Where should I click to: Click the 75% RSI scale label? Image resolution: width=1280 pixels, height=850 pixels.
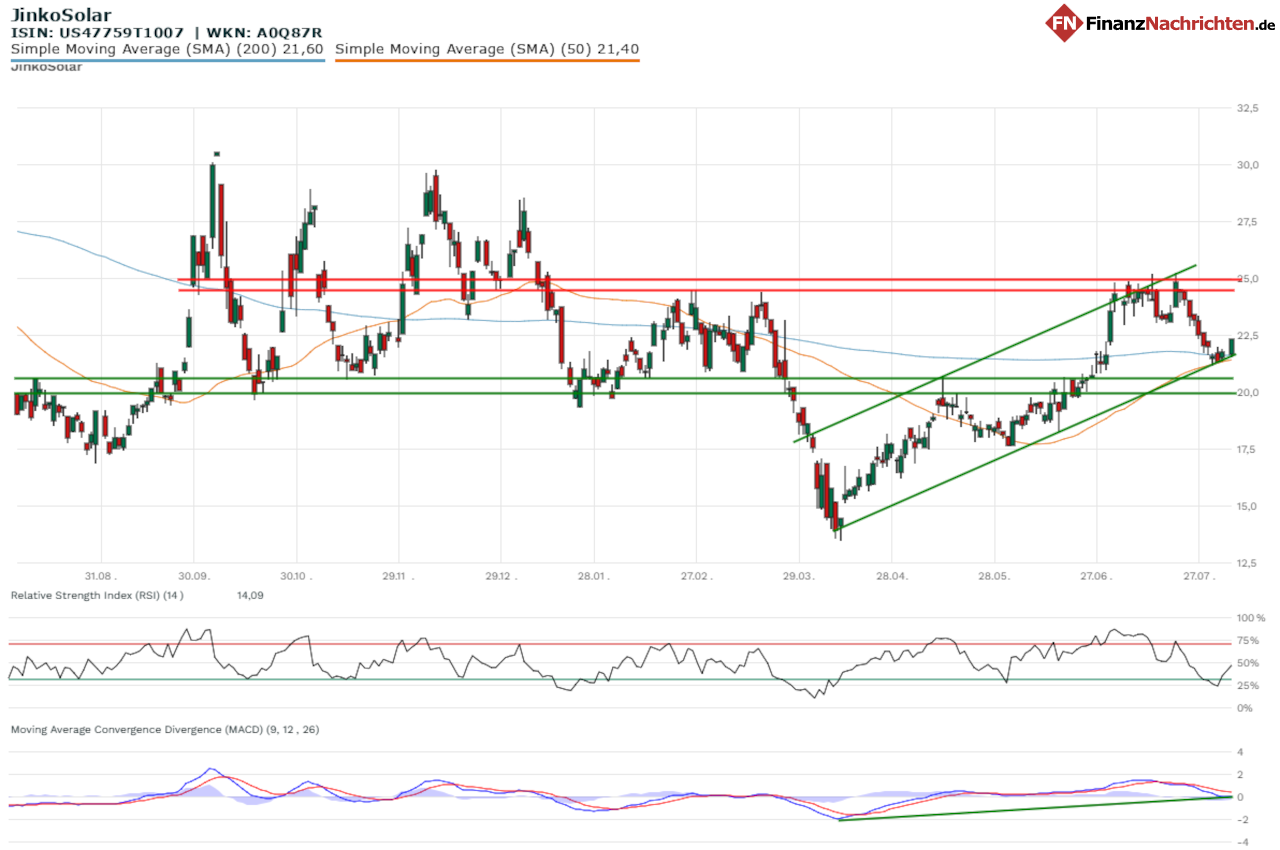point(1250,641)
